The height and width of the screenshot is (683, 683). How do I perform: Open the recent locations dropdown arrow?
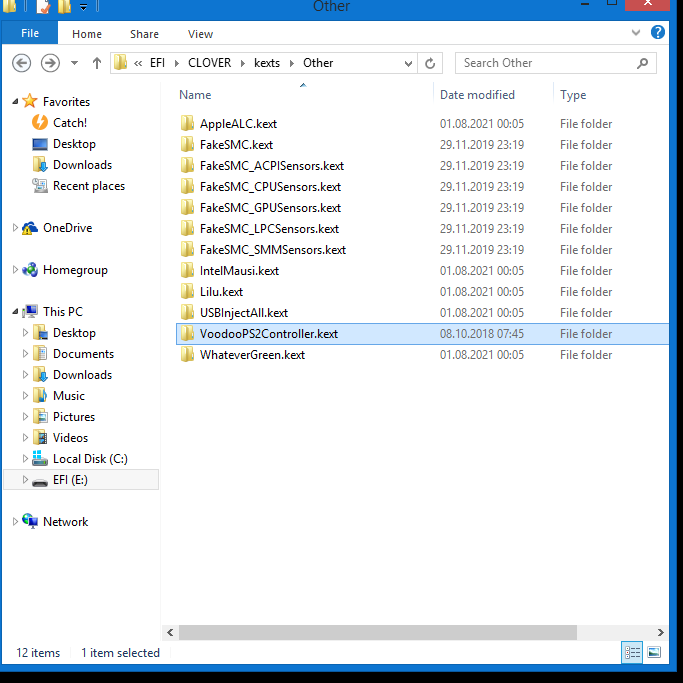click(x=74, y=63)
